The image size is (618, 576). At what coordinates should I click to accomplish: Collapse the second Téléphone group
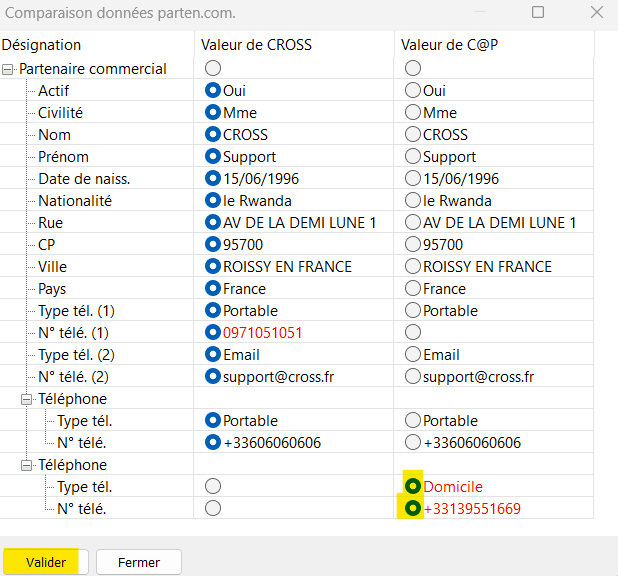pos(26,466)
